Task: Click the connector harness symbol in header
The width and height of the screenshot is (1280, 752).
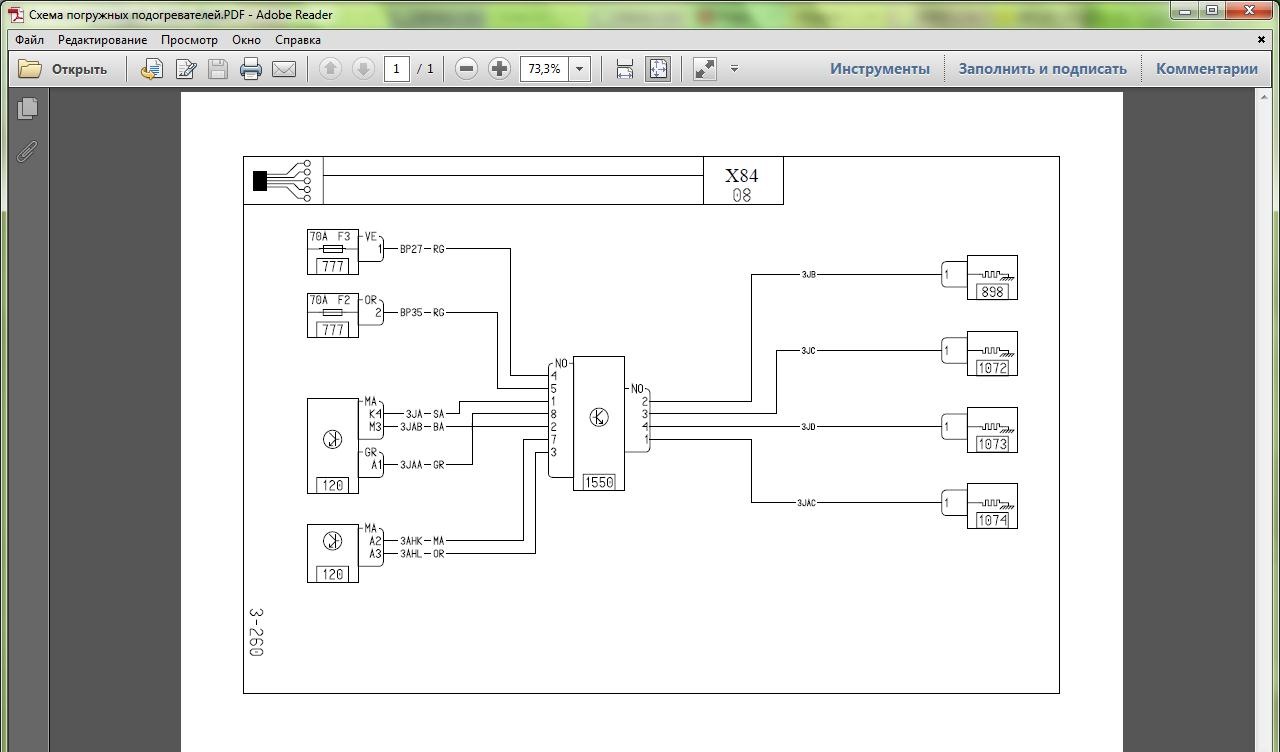Action: pyautogui.click(x=282, y=180)
